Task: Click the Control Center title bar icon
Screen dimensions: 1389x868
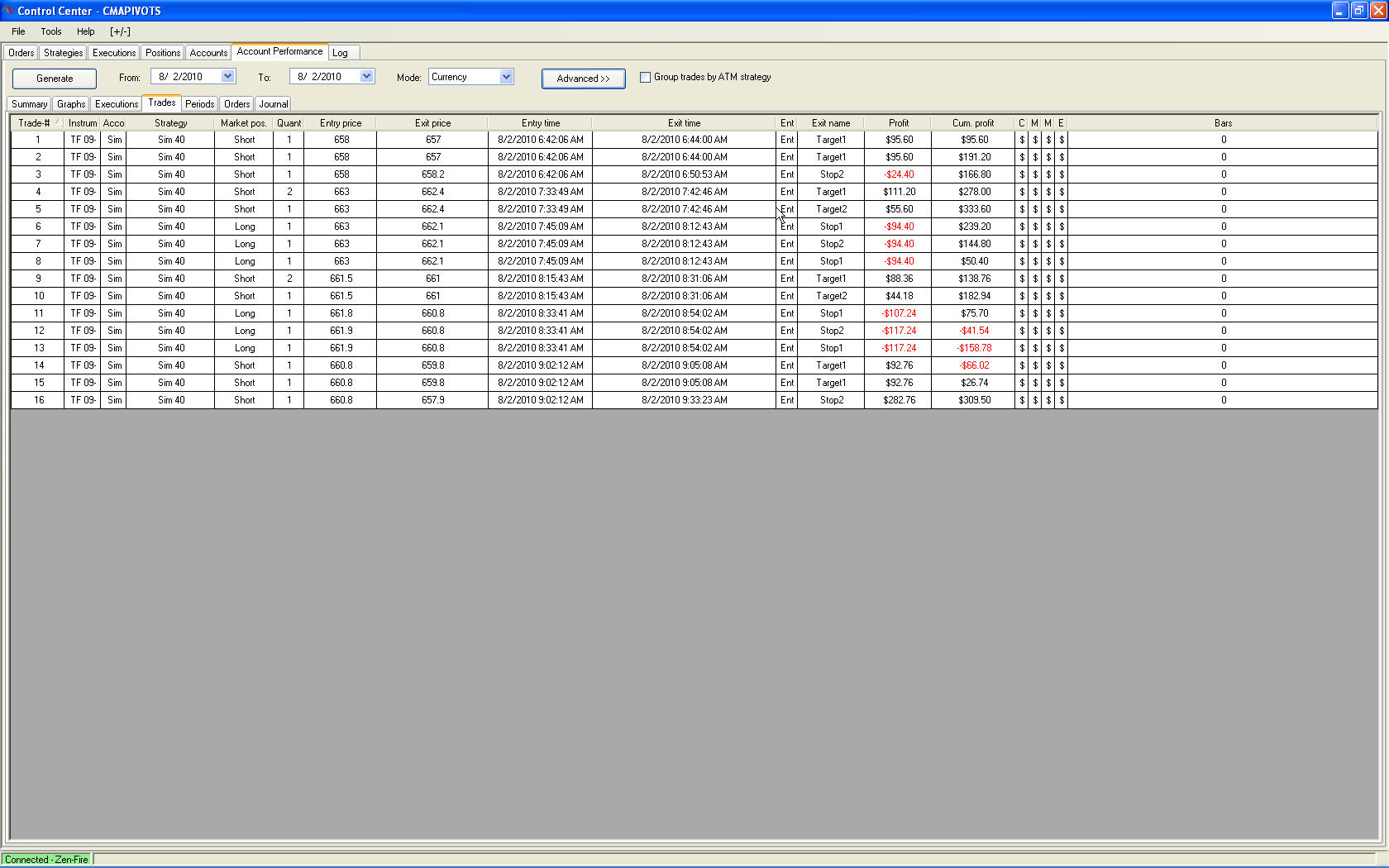Action: pyautogui.click(x=8, y=11)
